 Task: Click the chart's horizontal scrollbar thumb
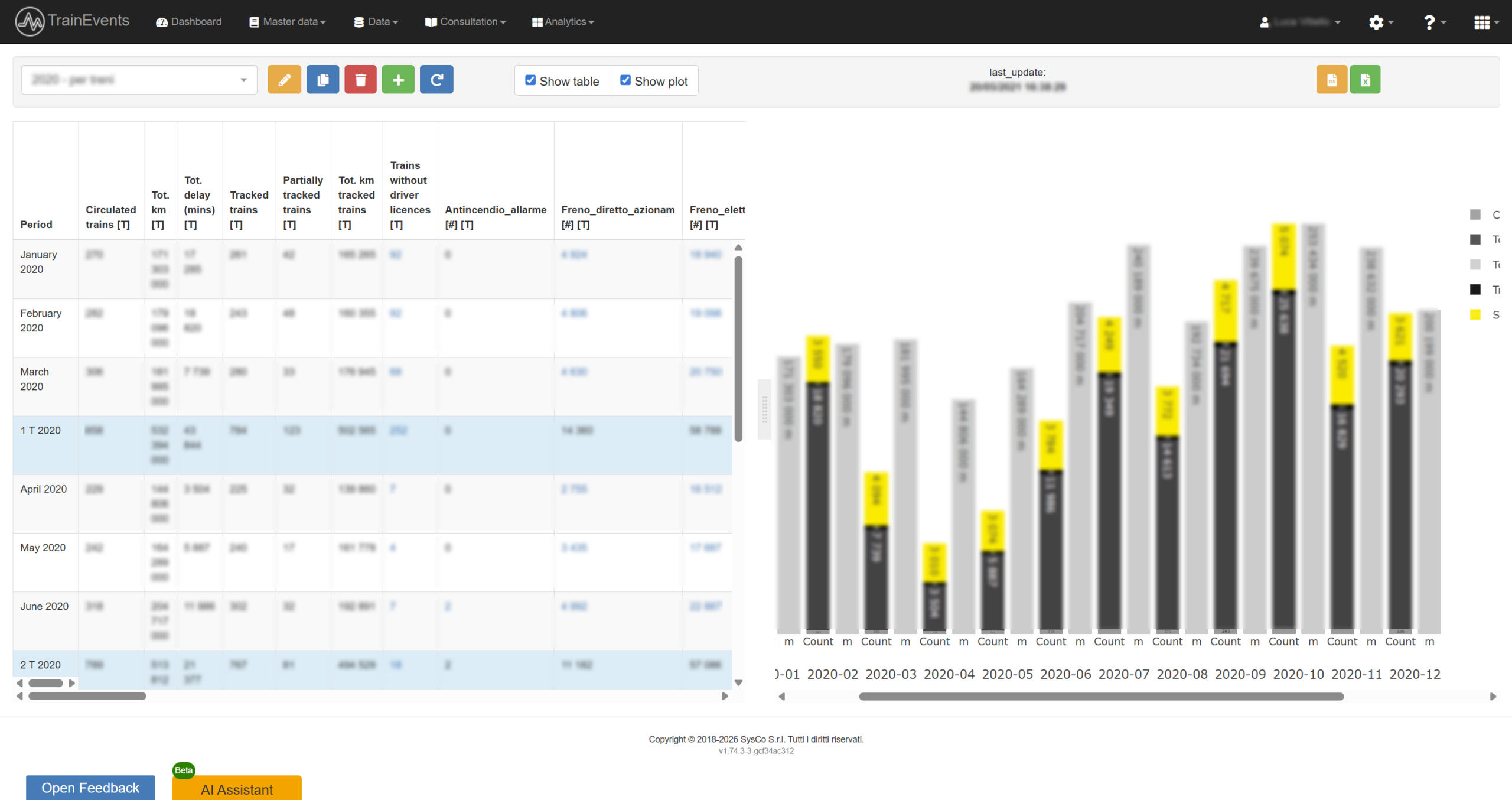tap(1101, 697)
